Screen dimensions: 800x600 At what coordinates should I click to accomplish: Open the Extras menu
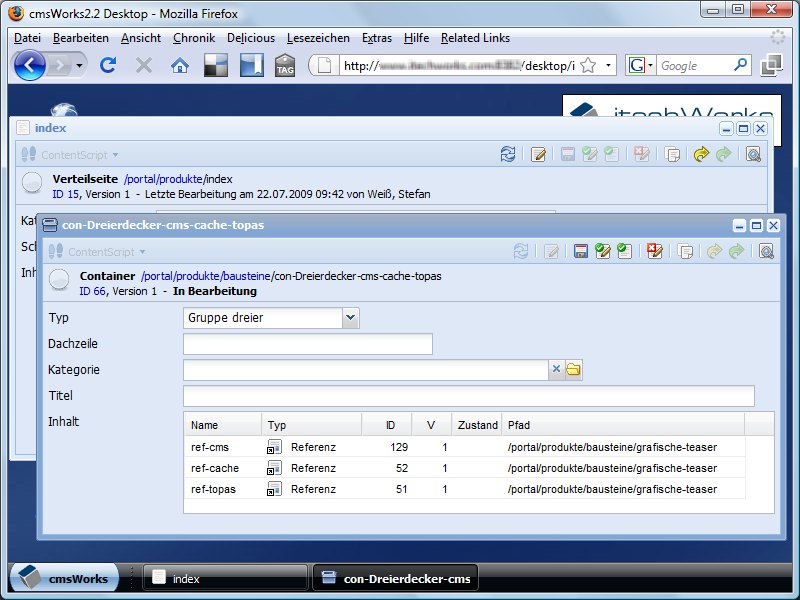pos(377,38)
